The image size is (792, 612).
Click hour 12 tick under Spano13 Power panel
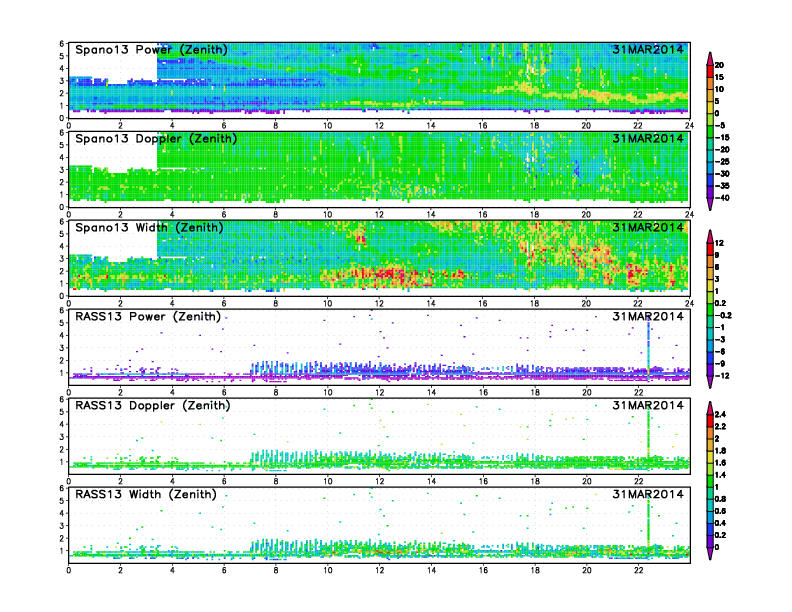[379, 126]
